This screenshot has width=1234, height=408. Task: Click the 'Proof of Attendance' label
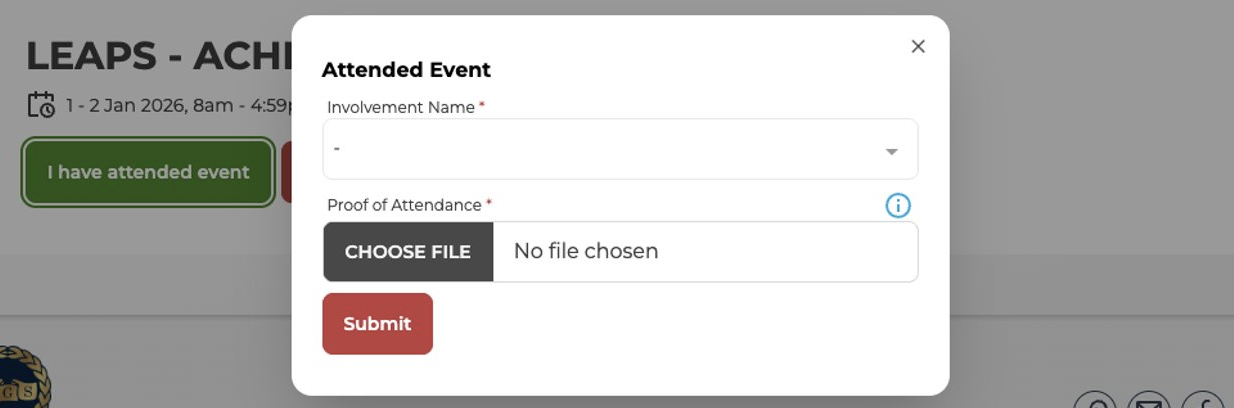click(404, 205)
